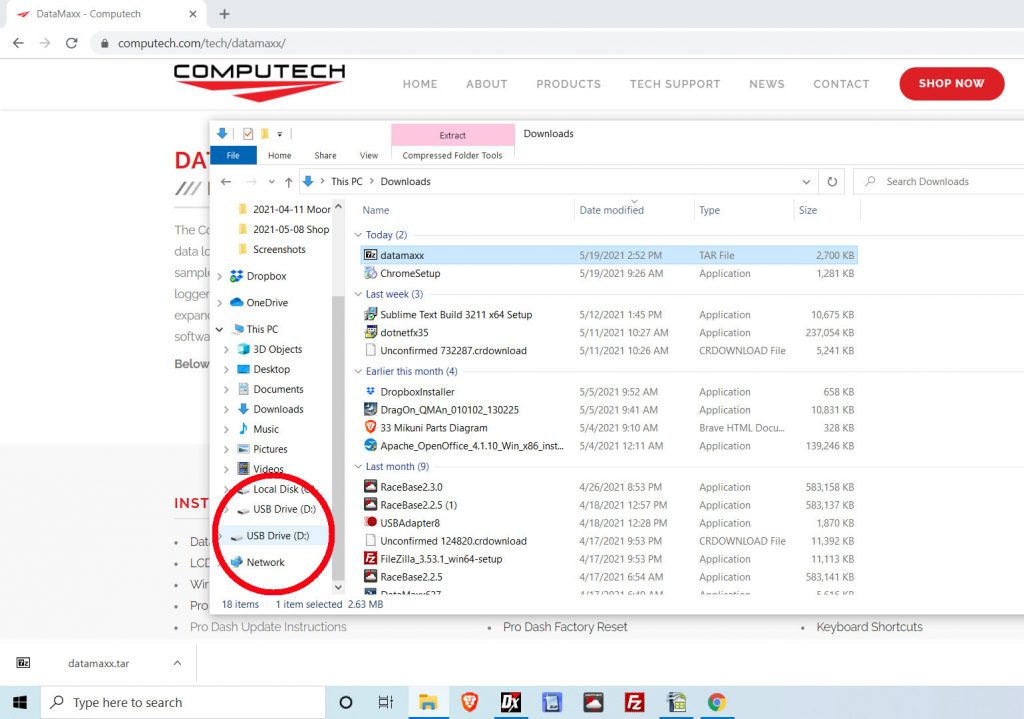Go back in File Explorer
Screen dimensions: 1024x719
(x=226, y=182)
